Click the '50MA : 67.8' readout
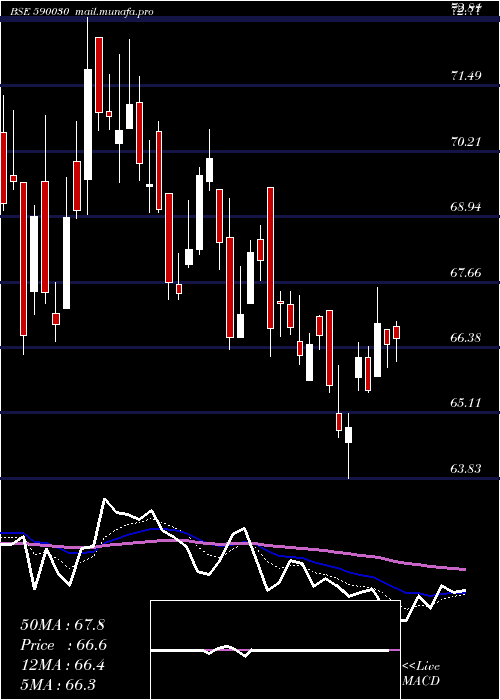The image size is (500, 700). (x=62, y=625)
